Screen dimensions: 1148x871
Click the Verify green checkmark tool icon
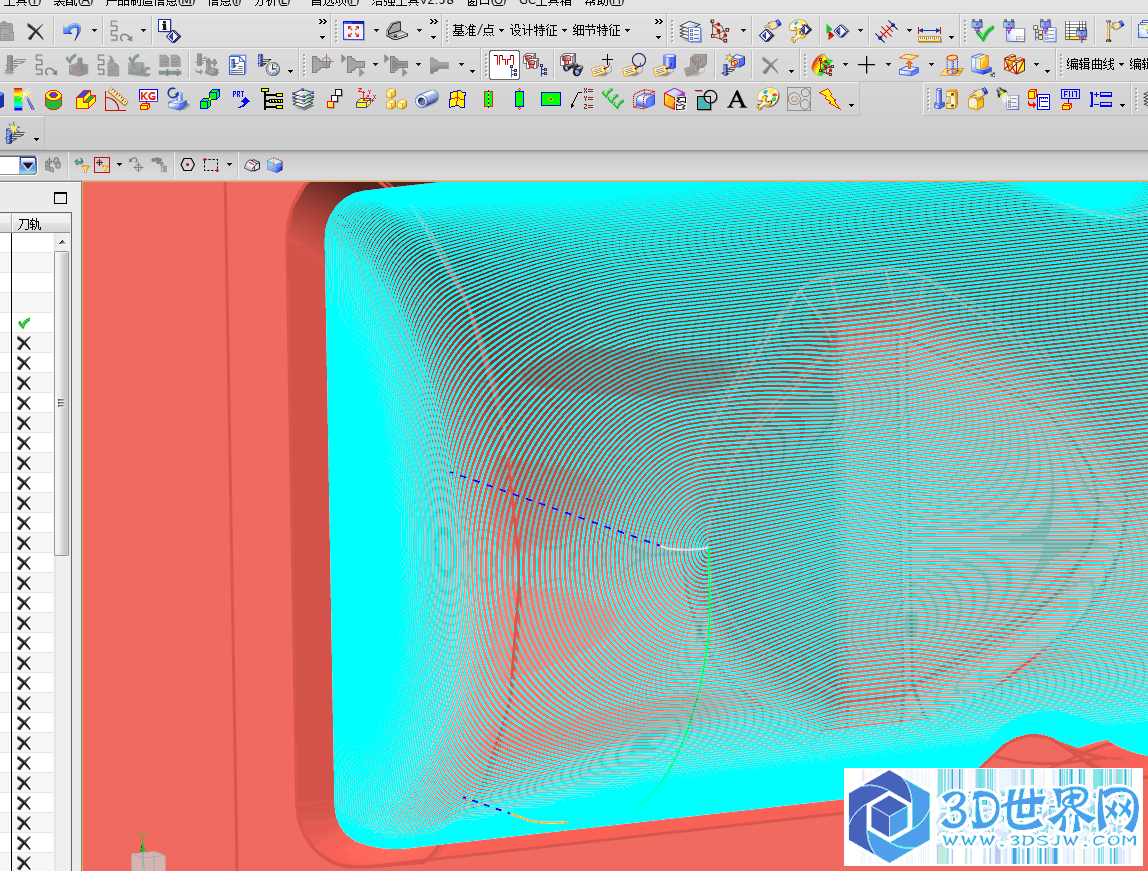(981, 31)
